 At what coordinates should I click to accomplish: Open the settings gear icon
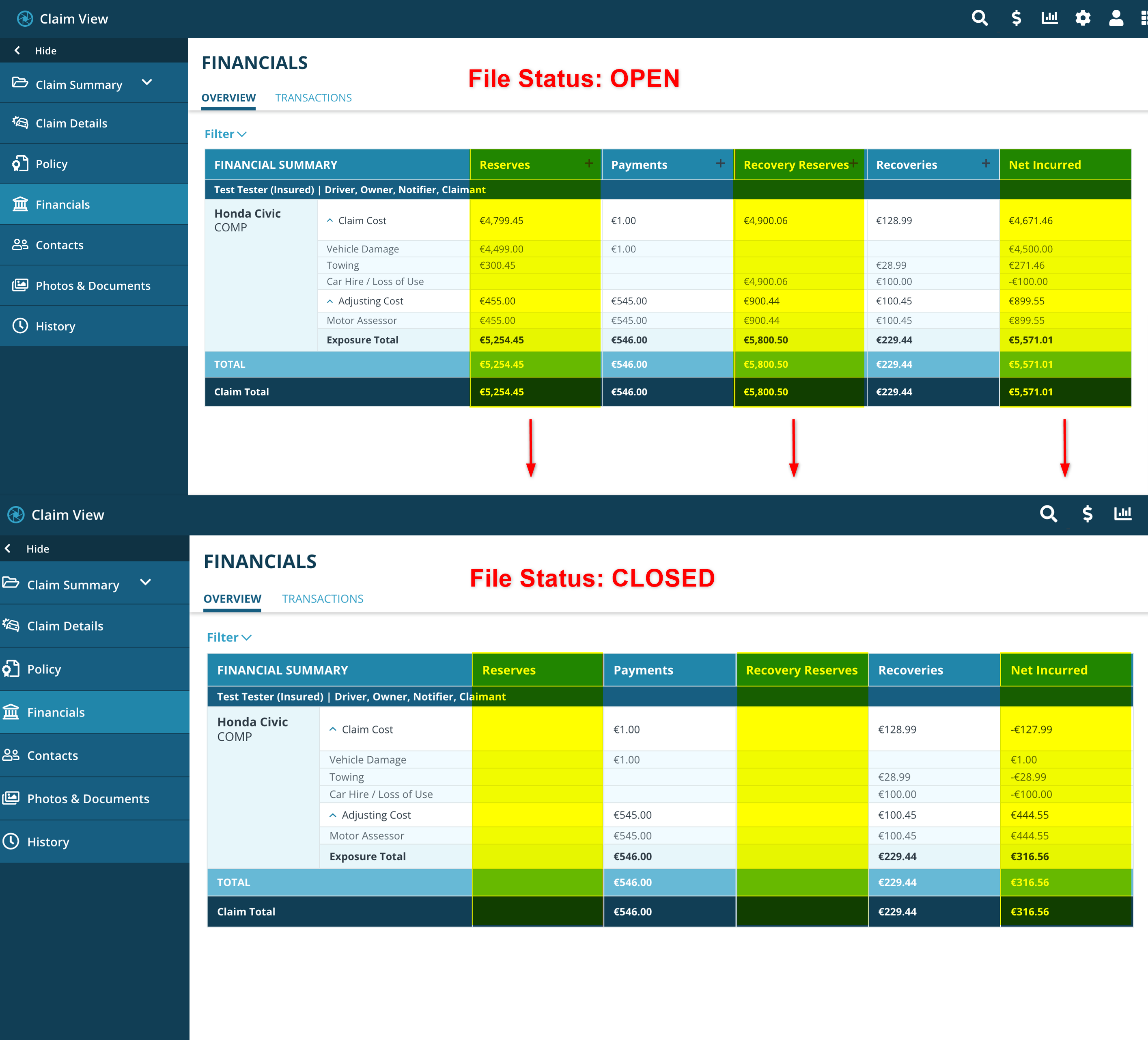[1083, 18]
